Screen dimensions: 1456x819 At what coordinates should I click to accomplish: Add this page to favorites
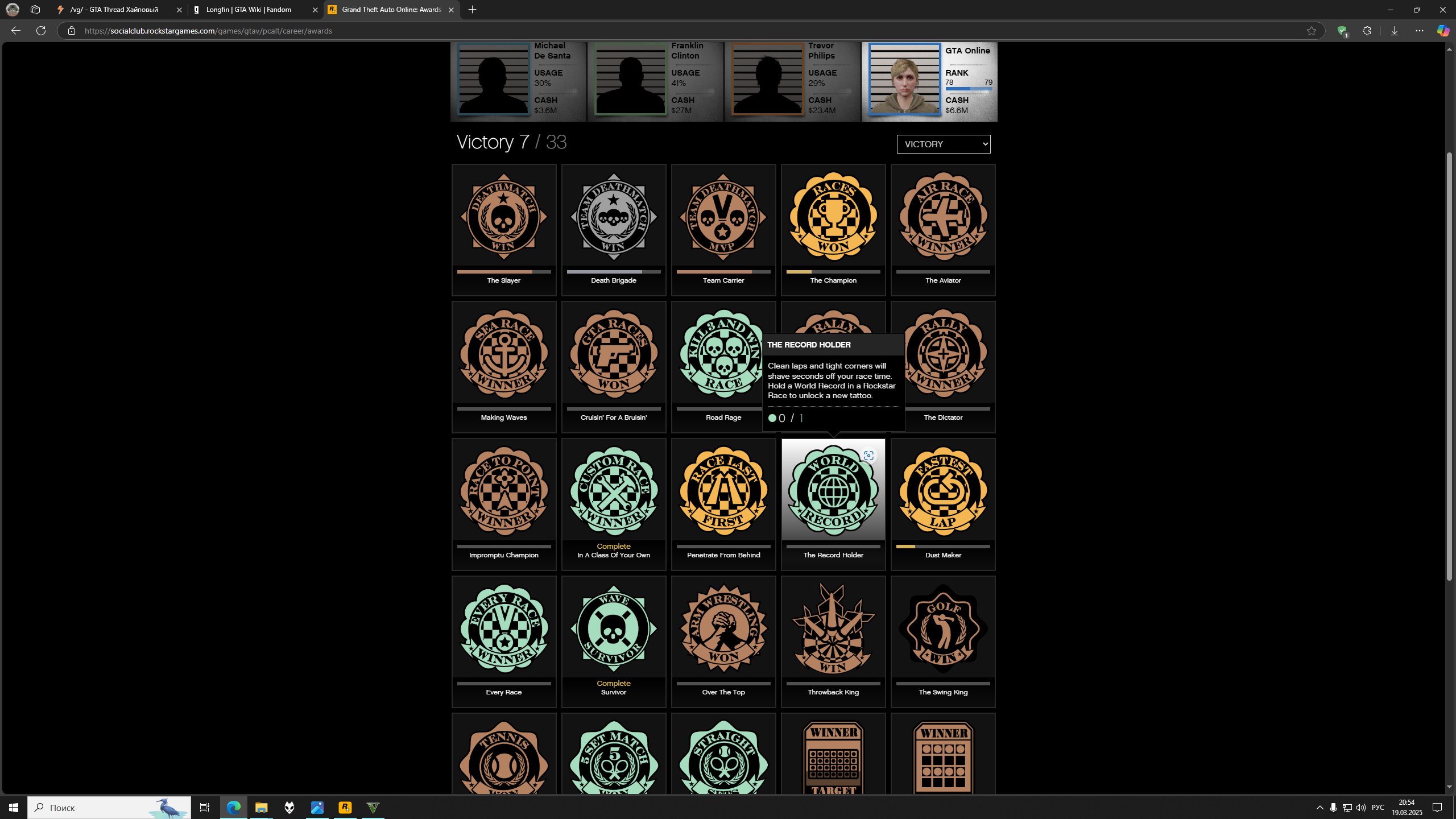click(x=1312, y=31)
